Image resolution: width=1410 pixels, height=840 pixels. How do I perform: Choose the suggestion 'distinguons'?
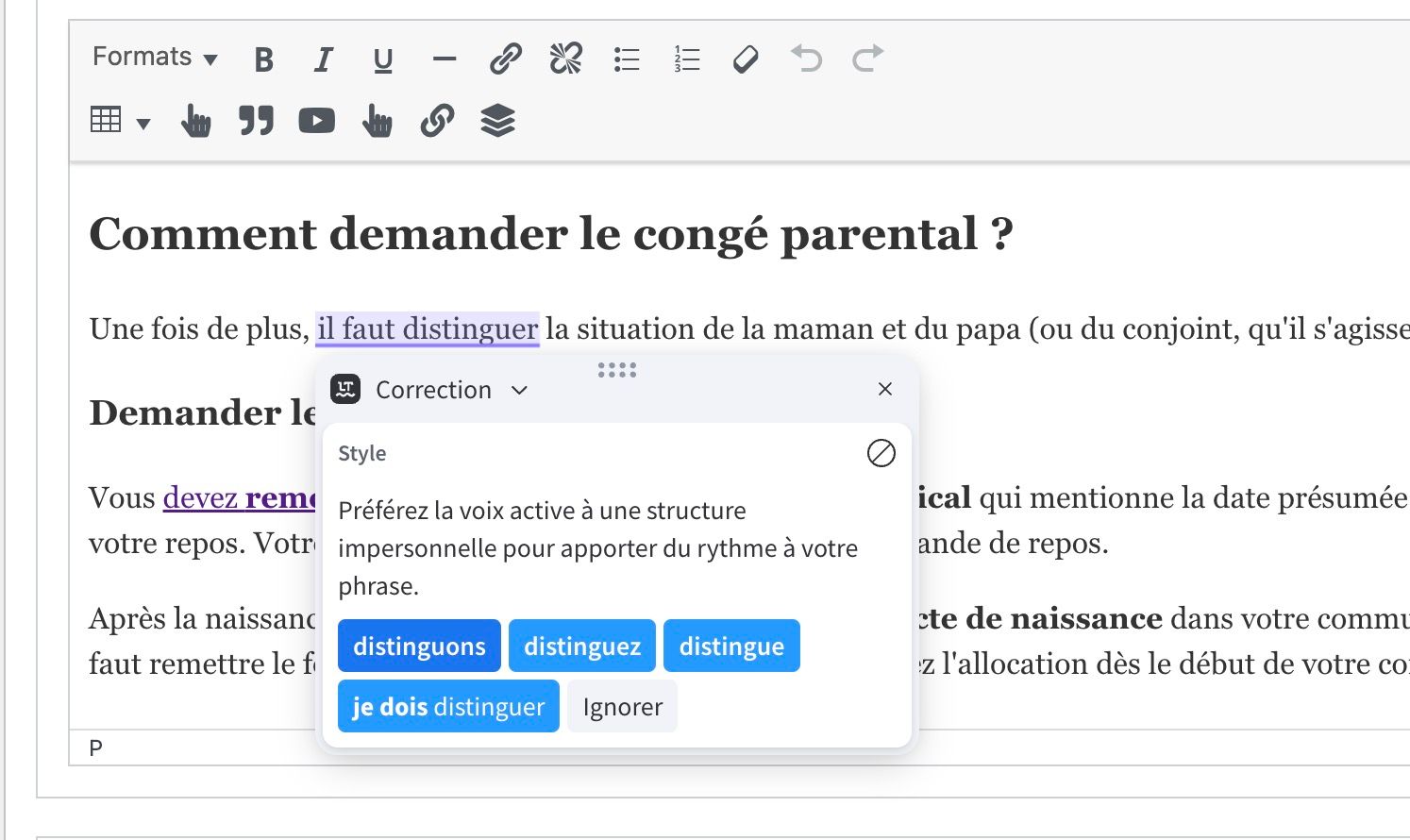(x=419, y=646)
